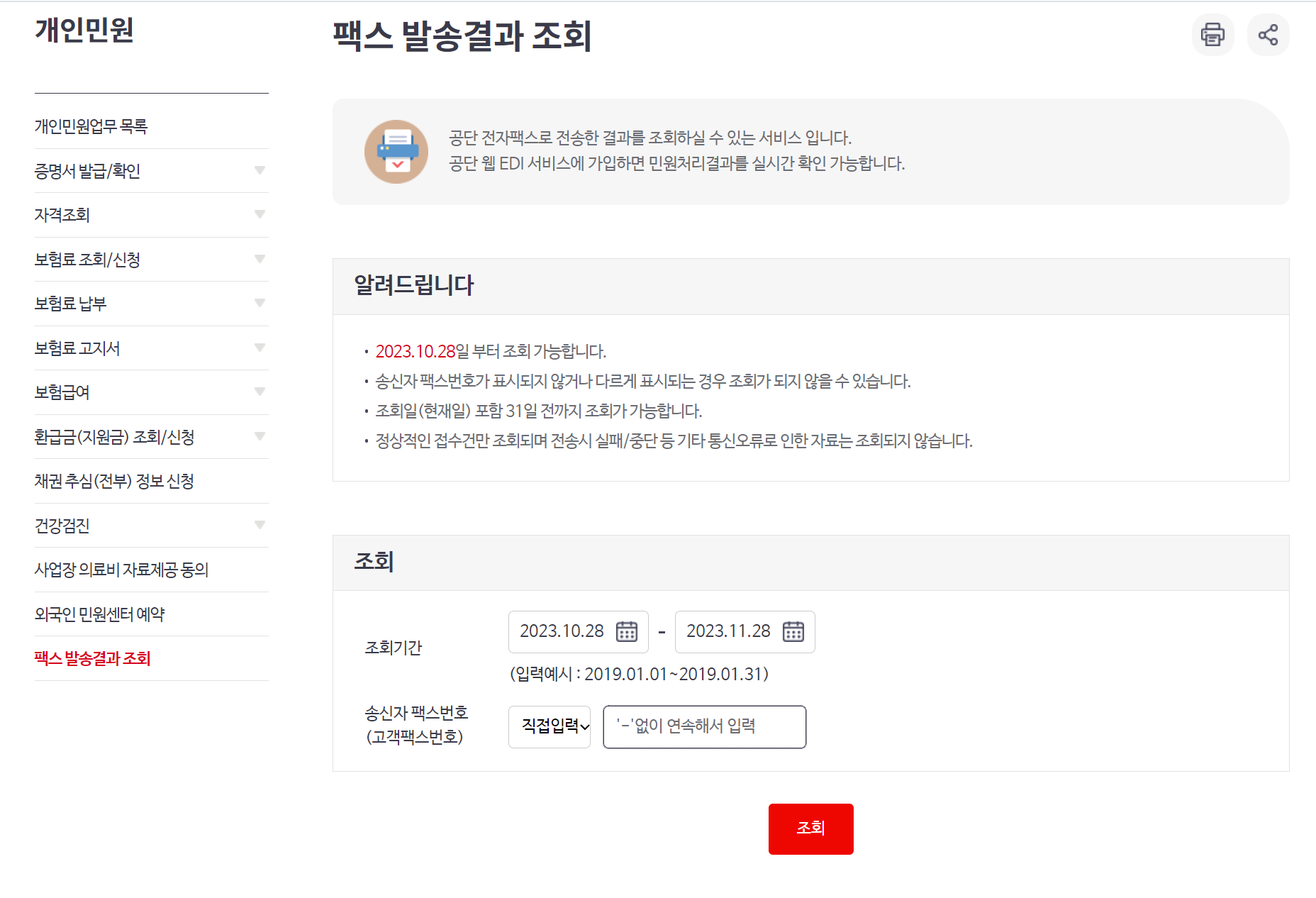The width and height of the screenshot is (1316, 898).
Task: Click the start date field showing 2023.10.28
Action: click(562, 631)
